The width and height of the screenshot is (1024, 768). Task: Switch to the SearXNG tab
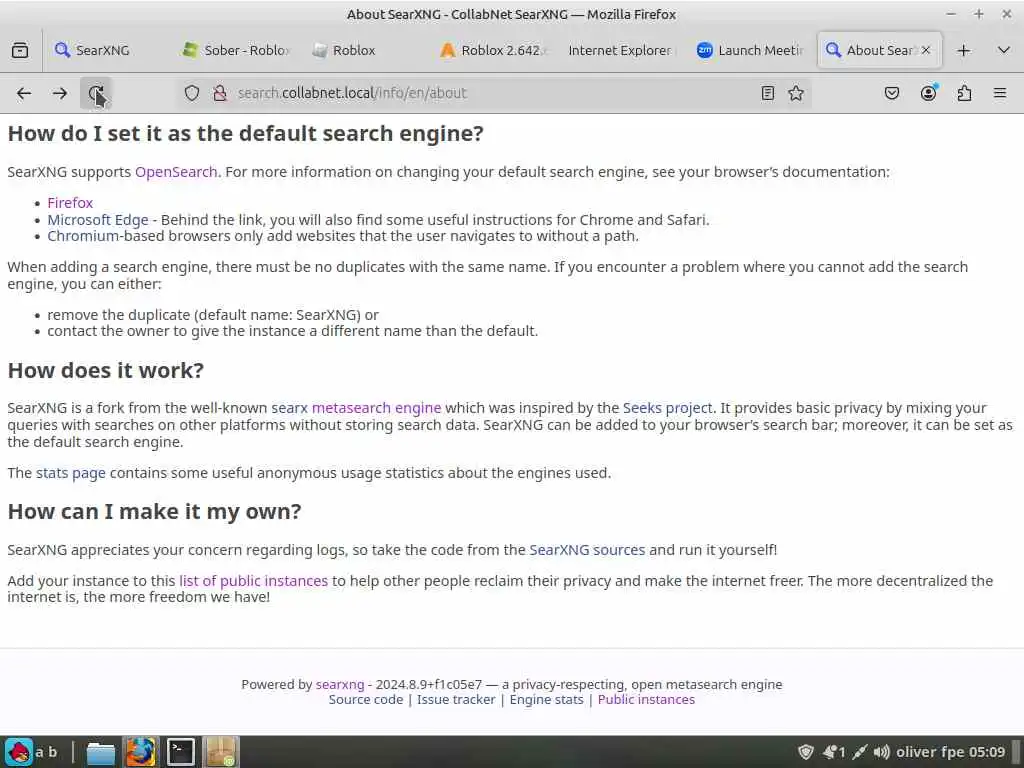tap(104, 50)
